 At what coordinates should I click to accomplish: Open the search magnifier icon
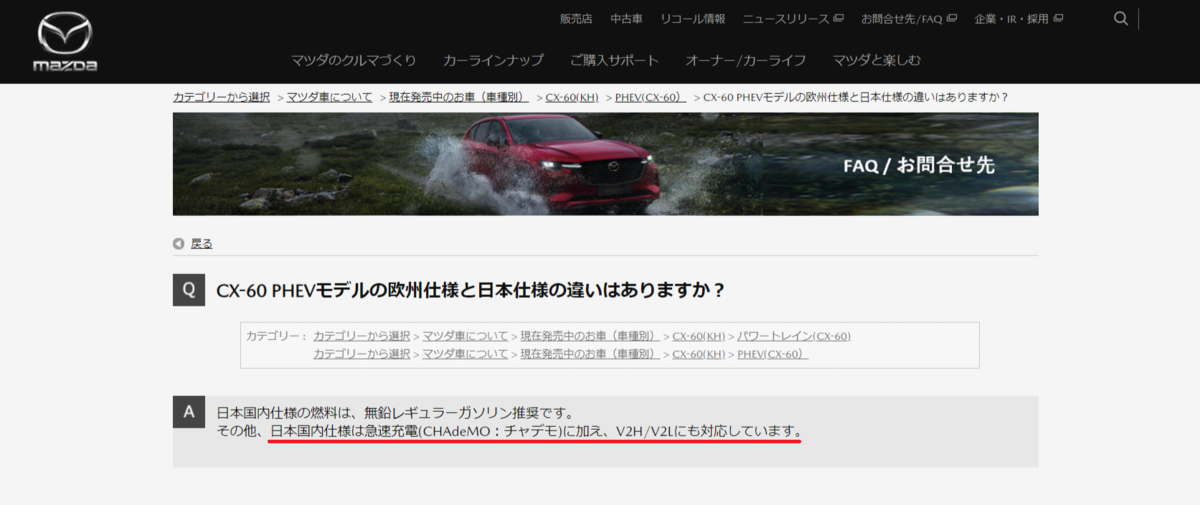point(1121,18)
